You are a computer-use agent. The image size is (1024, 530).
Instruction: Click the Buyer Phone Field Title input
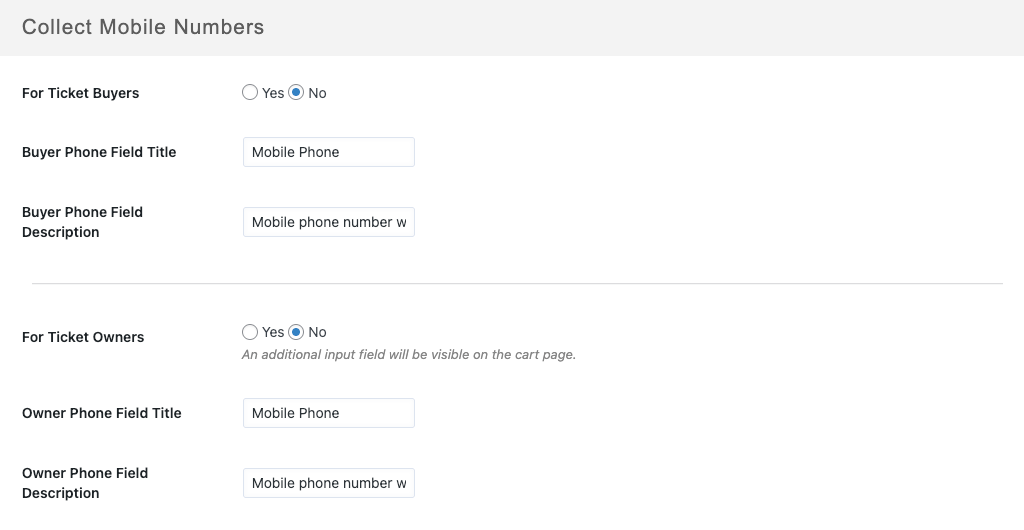click(328, 152)
